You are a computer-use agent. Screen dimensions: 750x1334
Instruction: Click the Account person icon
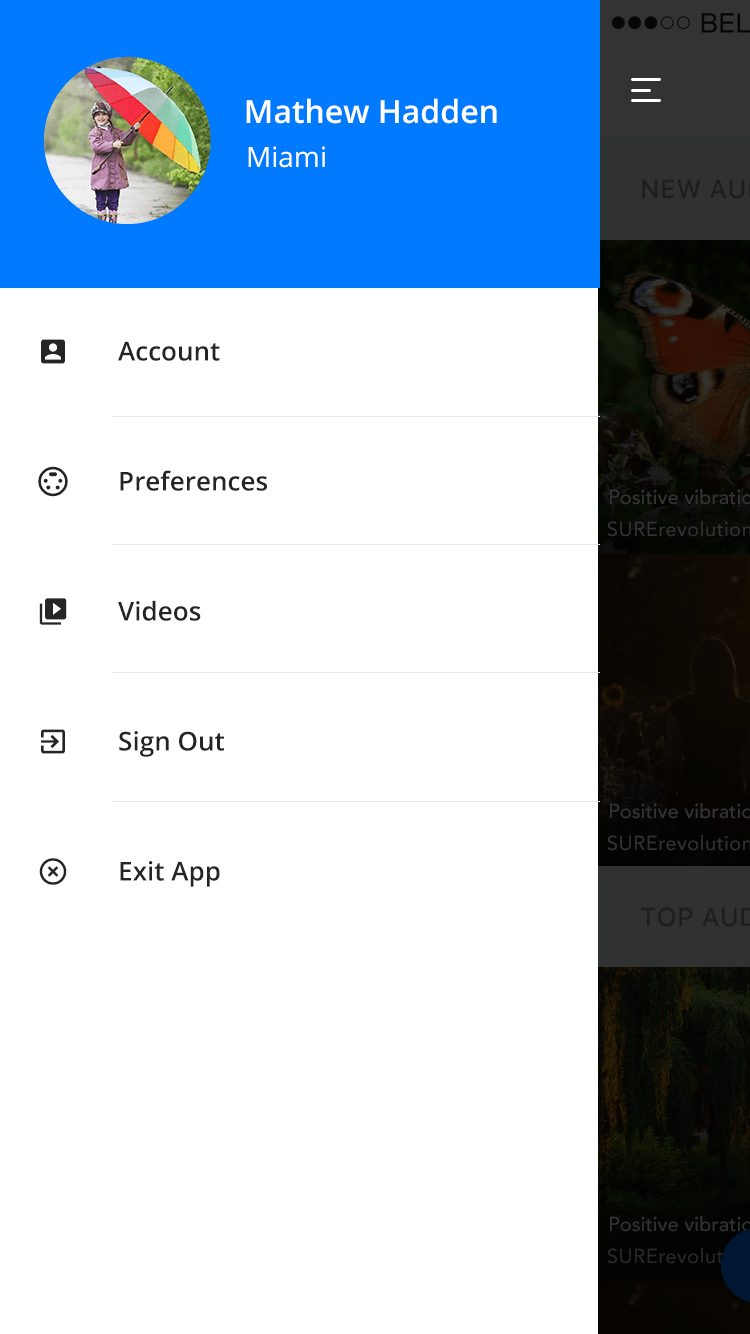click(x=53, y=351)
